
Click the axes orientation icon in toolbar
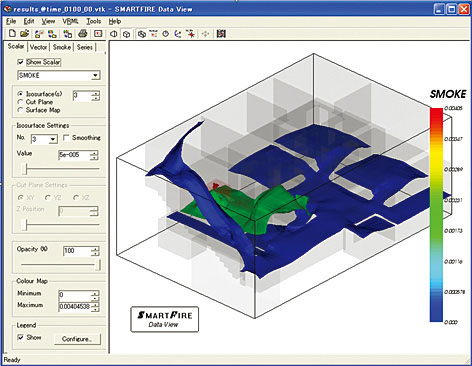coord(178,34)
